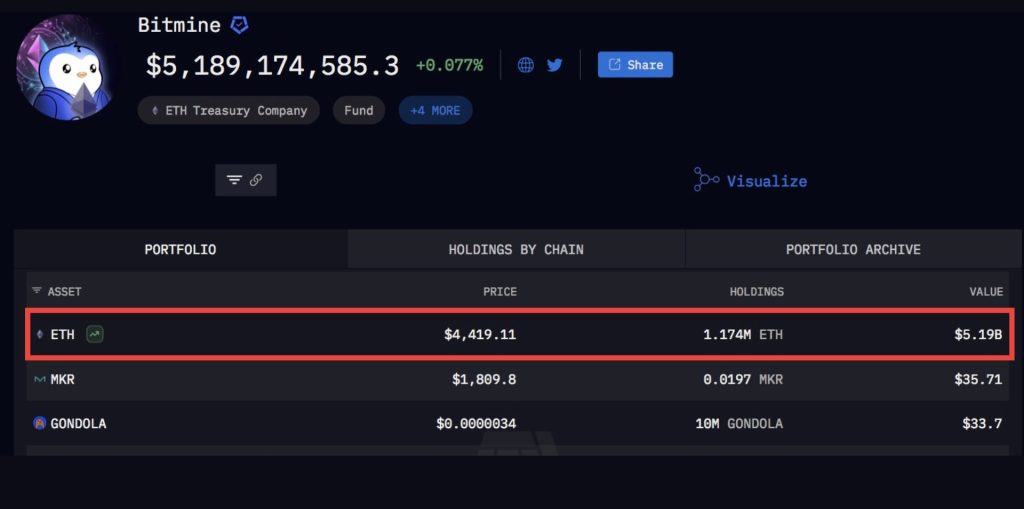
Task: Select the Fund tag
Action: click(359, 110)
